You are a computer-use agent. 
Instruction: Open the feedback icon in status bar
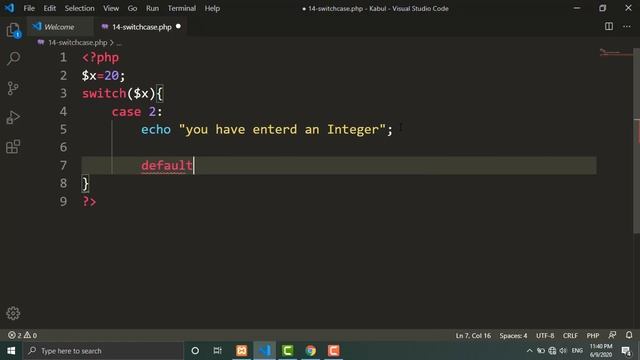coord(612,335)
